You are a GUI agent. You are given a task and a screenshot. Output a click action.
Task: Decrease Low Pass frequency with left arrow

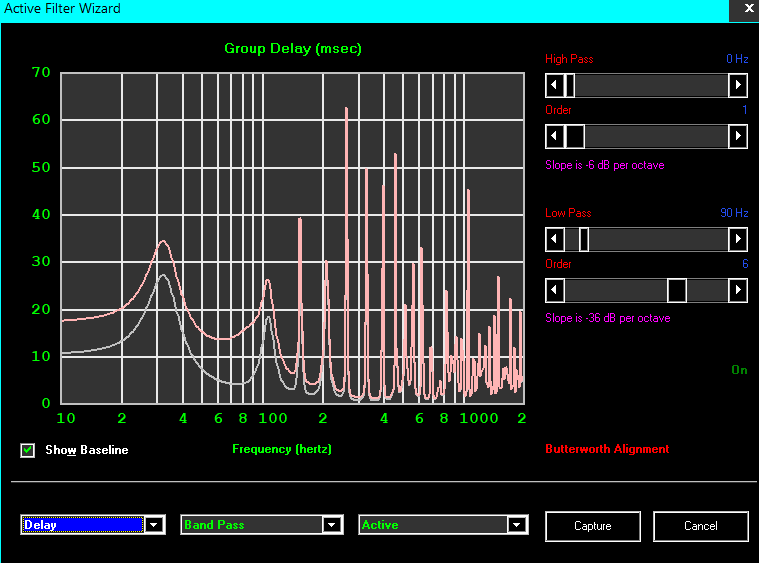pyautogui.click(x=555, y=239)
